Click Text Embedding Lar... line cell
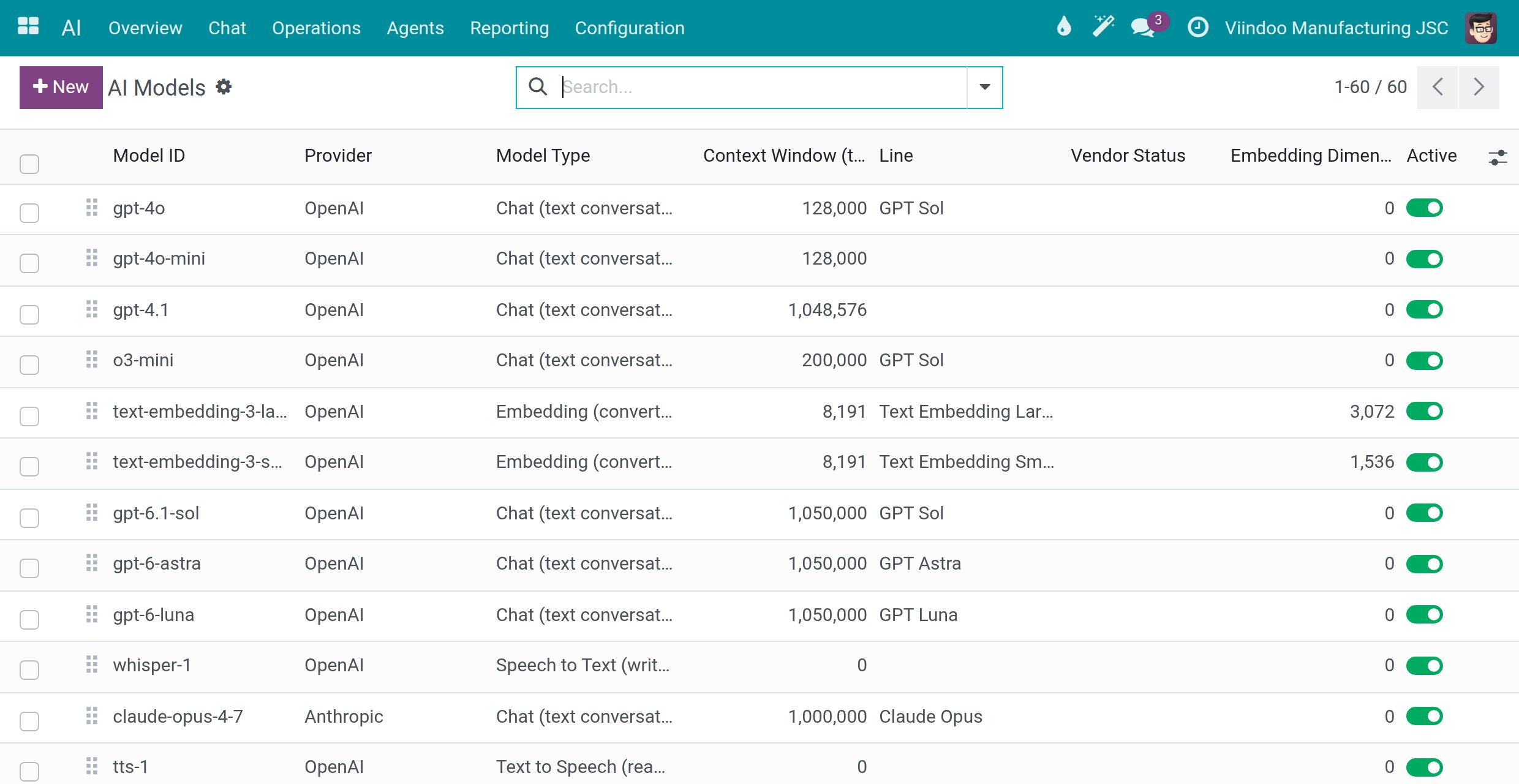The height and width of the screenshot is (784, 1519). 967,412
